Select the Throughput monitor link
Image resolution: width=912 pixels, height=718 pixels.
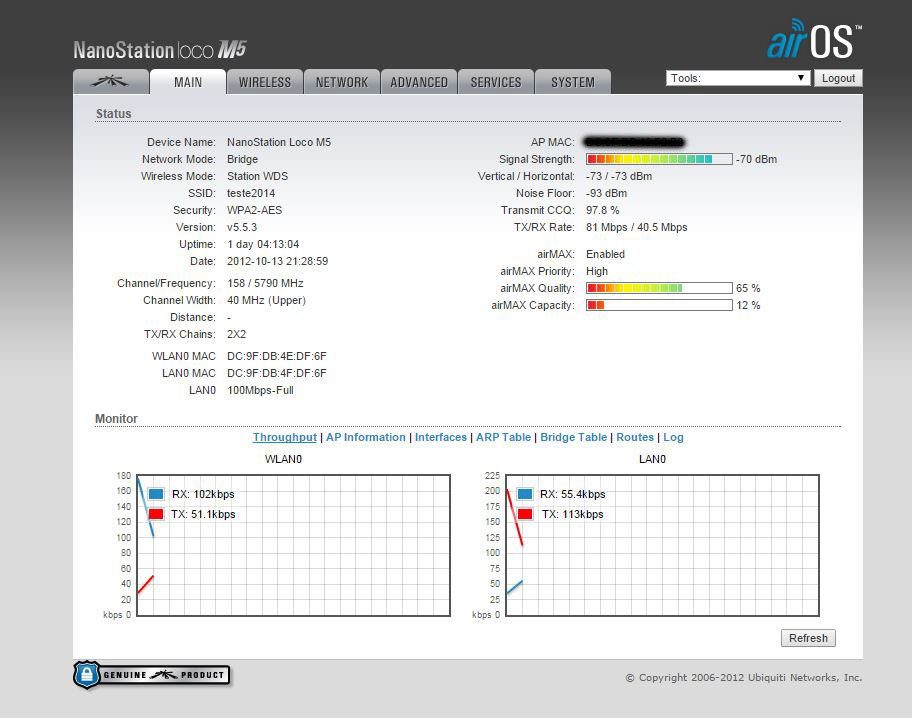tap(284, 437)
